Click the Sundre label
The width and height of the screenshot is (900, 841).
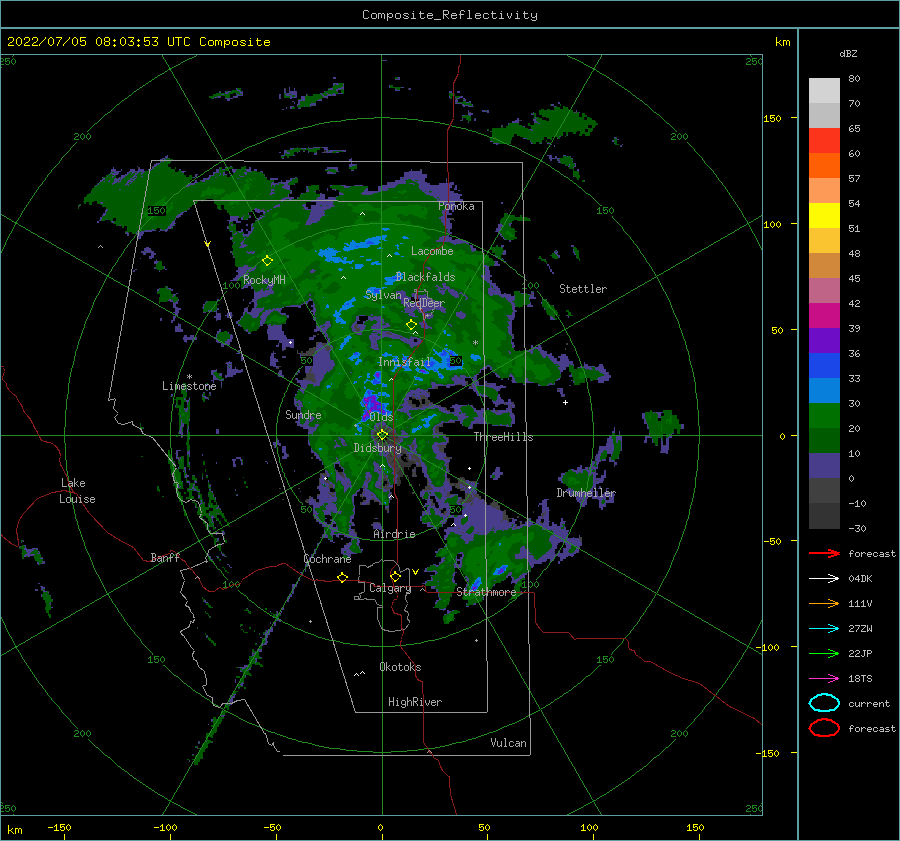click(x=303, y=414)
